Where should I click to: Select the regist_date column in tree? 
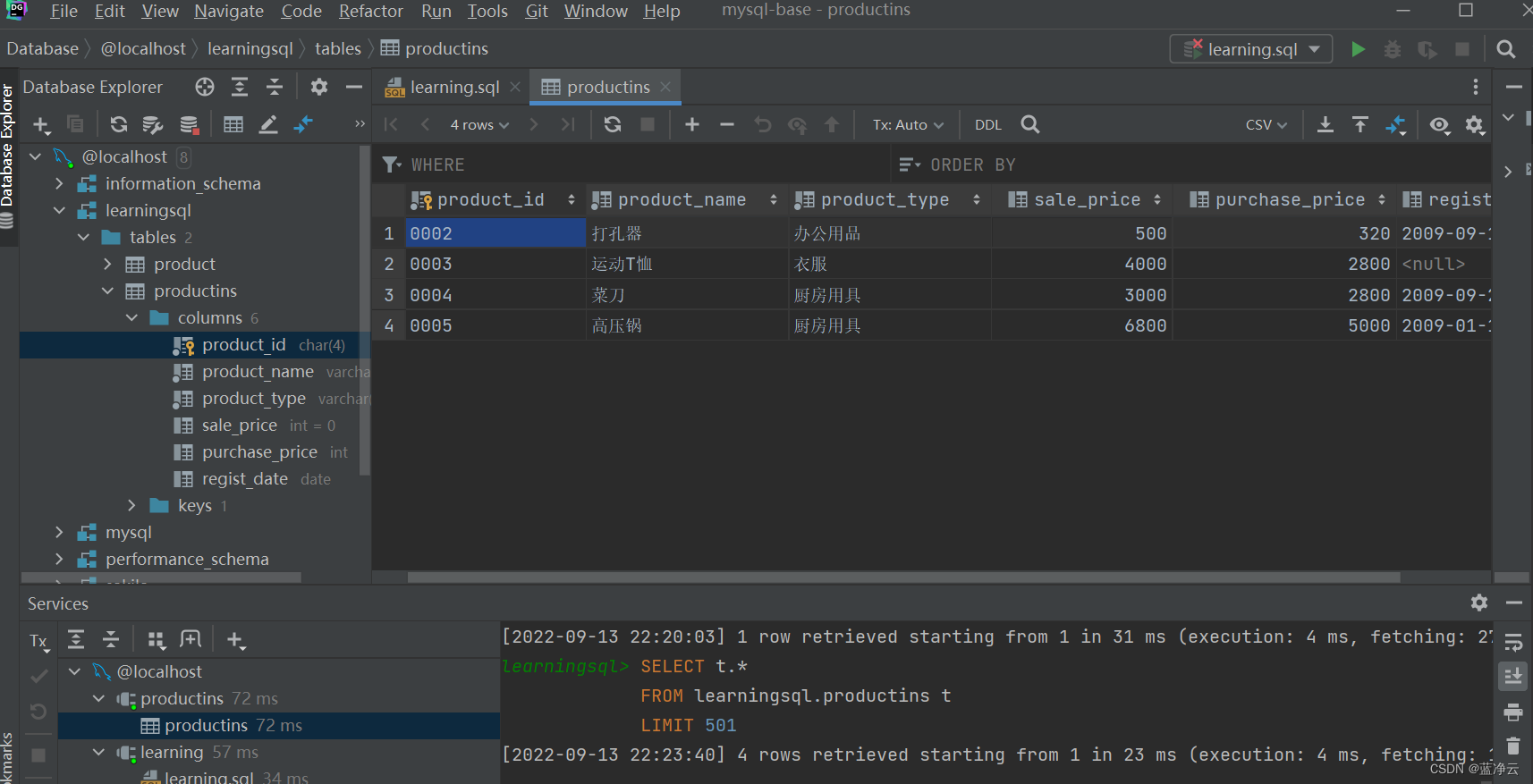coord(245,479)
